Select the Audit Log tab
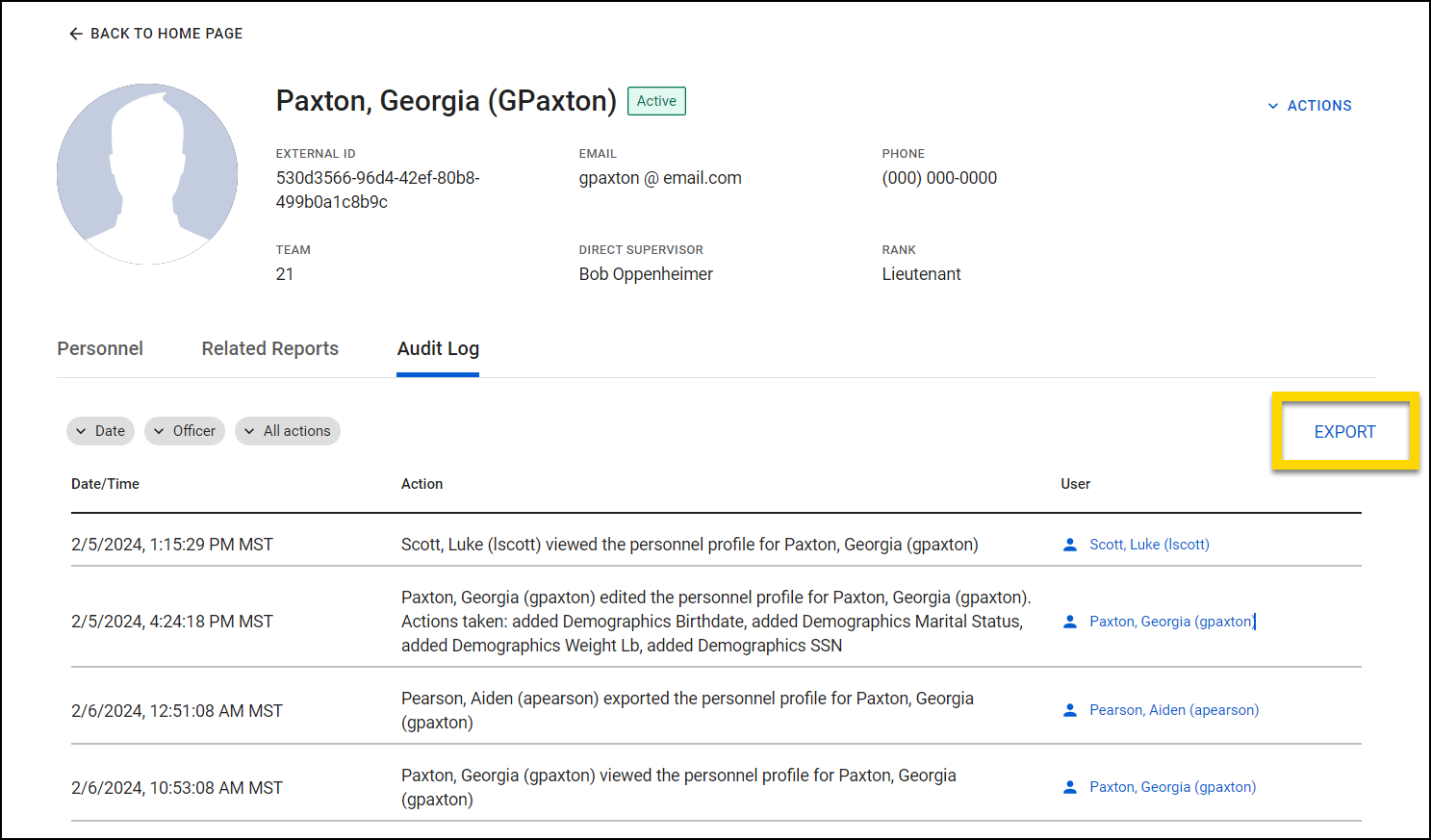Image resolution: width=1431 pixels, height=840 pixels. click(438, 348)
